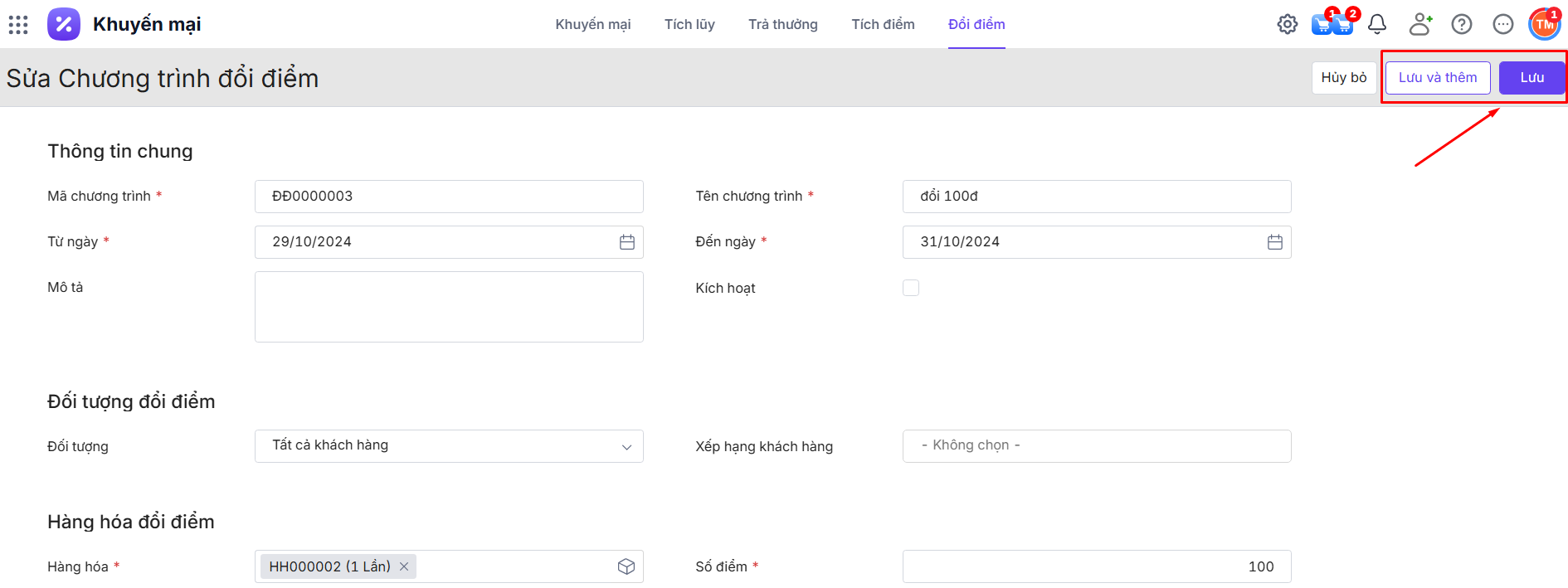Open the app launcher grid menu

pyautogui.click(x=18, y=25)
